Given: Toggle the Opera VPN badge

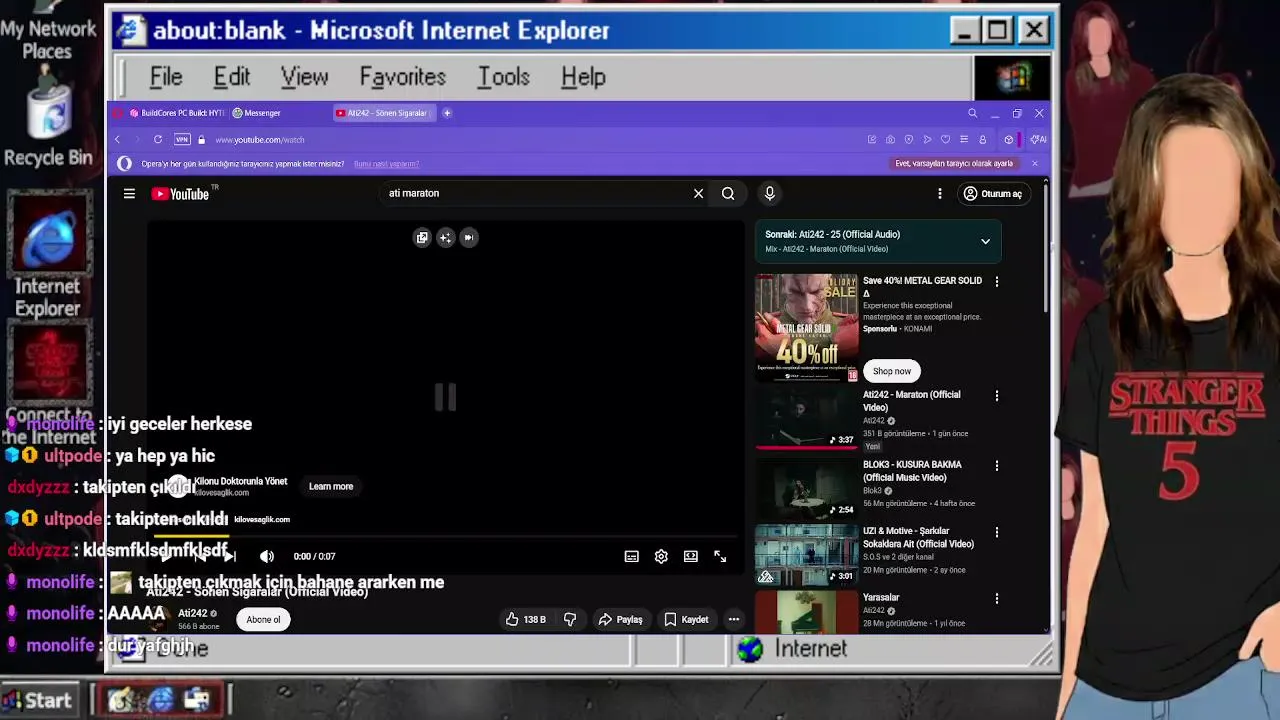Looking at the screenshot, I should click(182, 140).
